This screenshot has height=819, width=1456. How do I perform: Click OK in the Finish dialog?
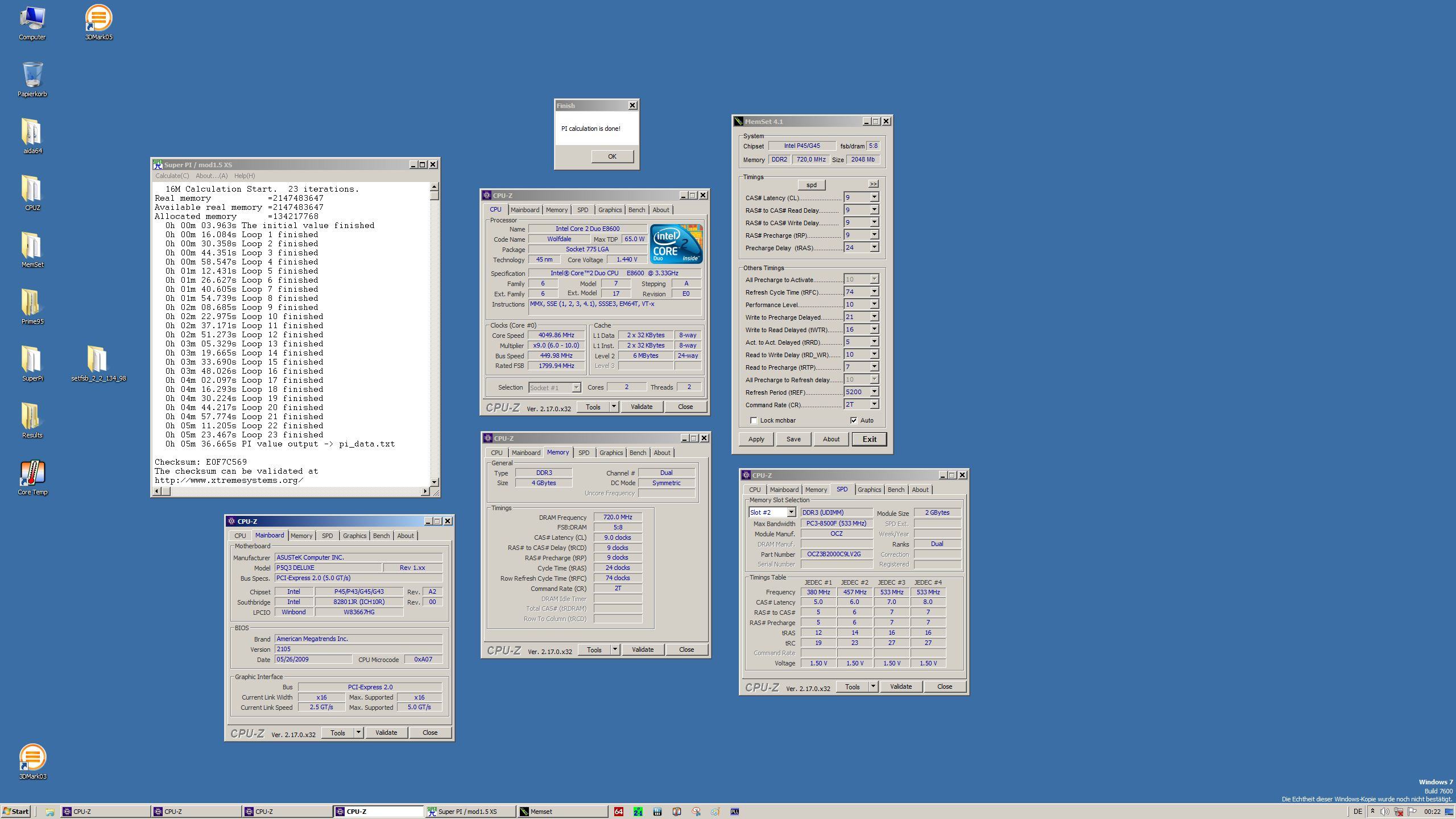click(x=612, y=156)
